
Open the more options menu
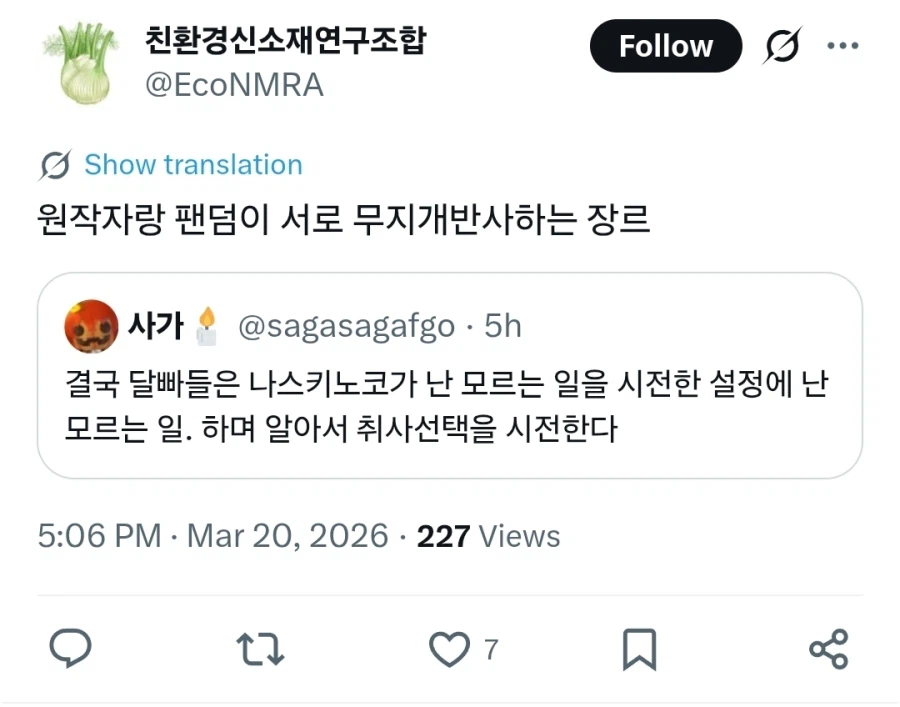pyautogui.click(x=843, y=46)
